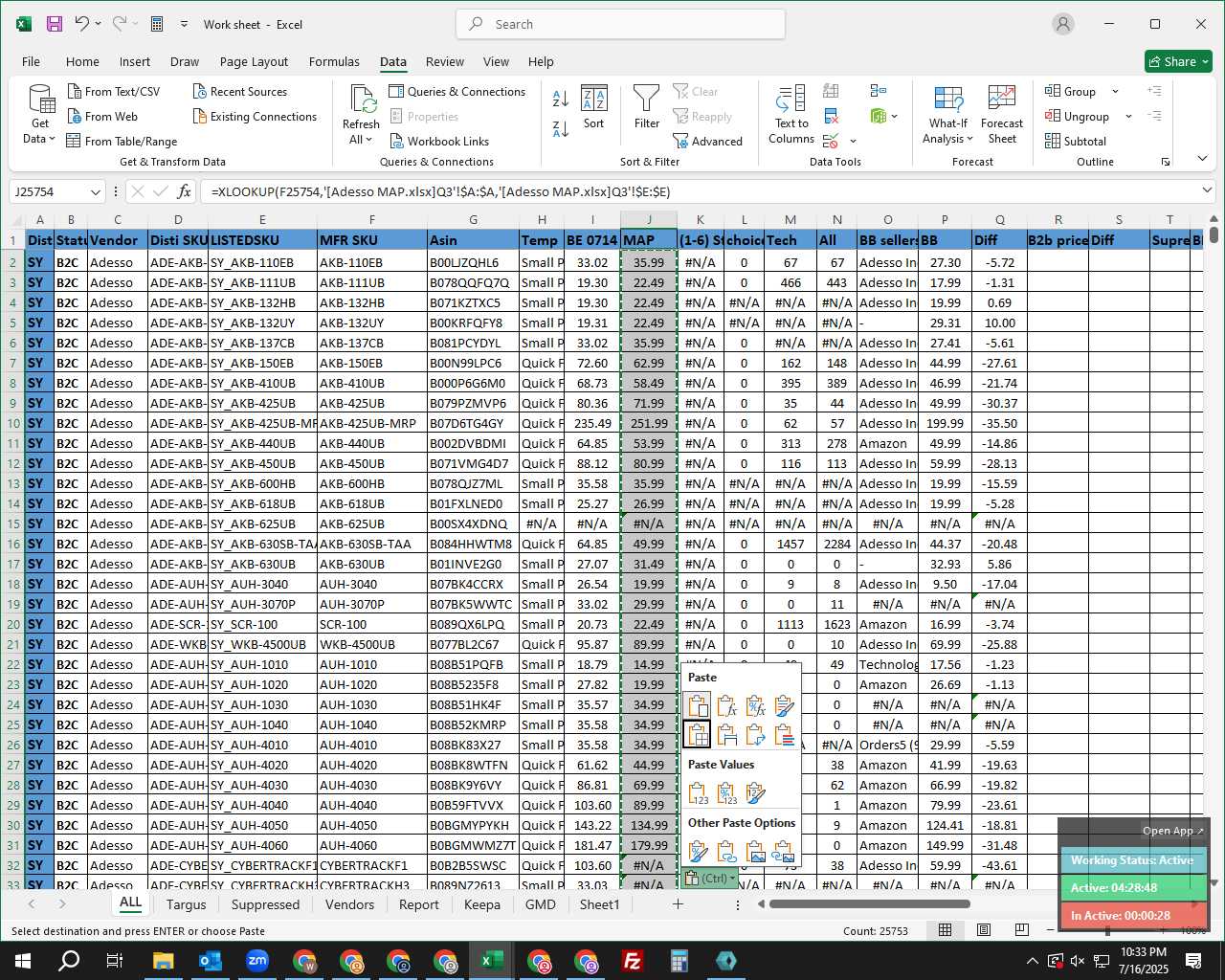The width and height of the screenshot is (1225, 980).
Task: Click the formula bar XLOOKUP text
Action: pos(440,191)
